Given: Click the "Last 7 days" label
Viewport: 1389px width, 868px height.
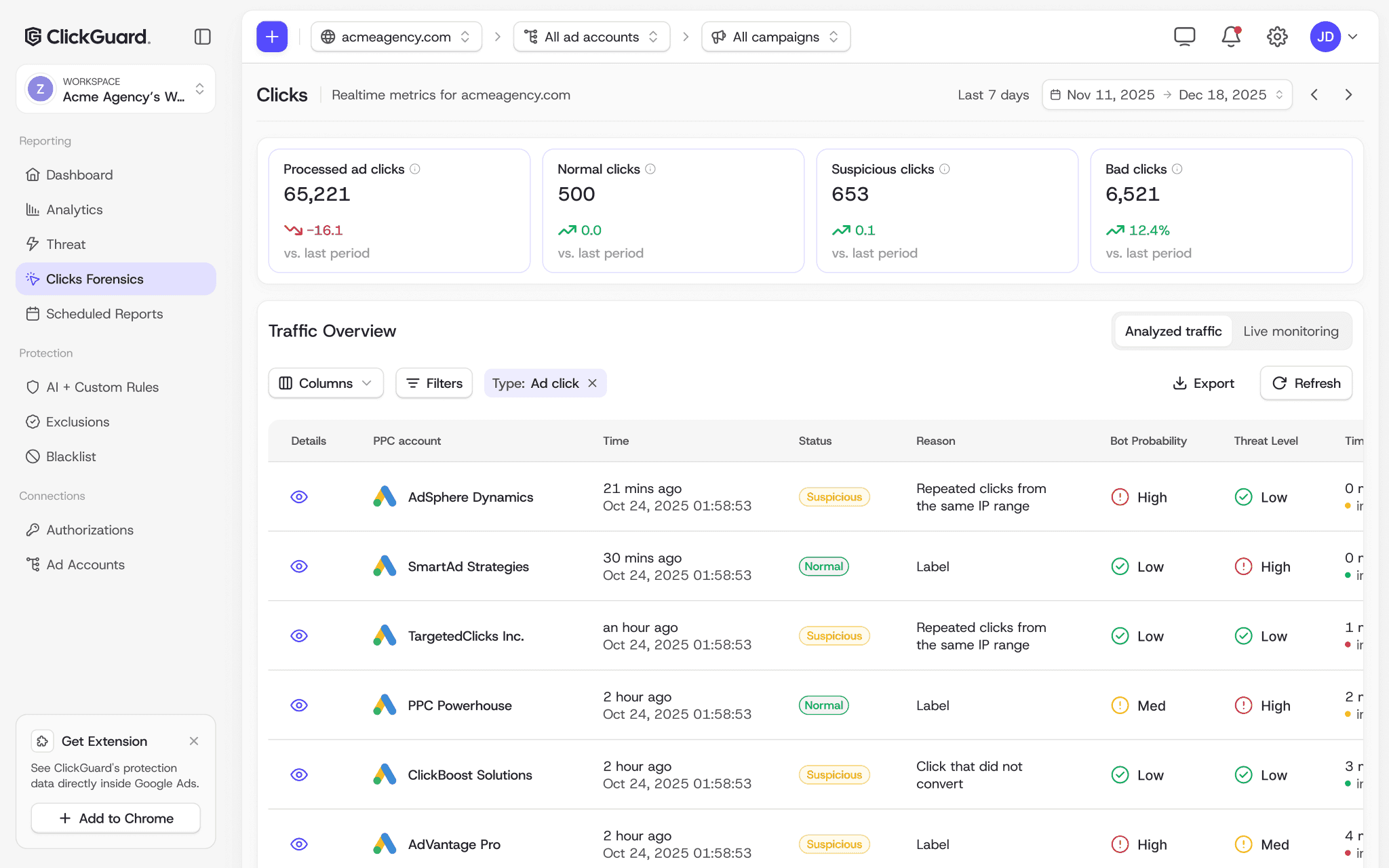Looking at the screenshot, I should click(993, 95).
